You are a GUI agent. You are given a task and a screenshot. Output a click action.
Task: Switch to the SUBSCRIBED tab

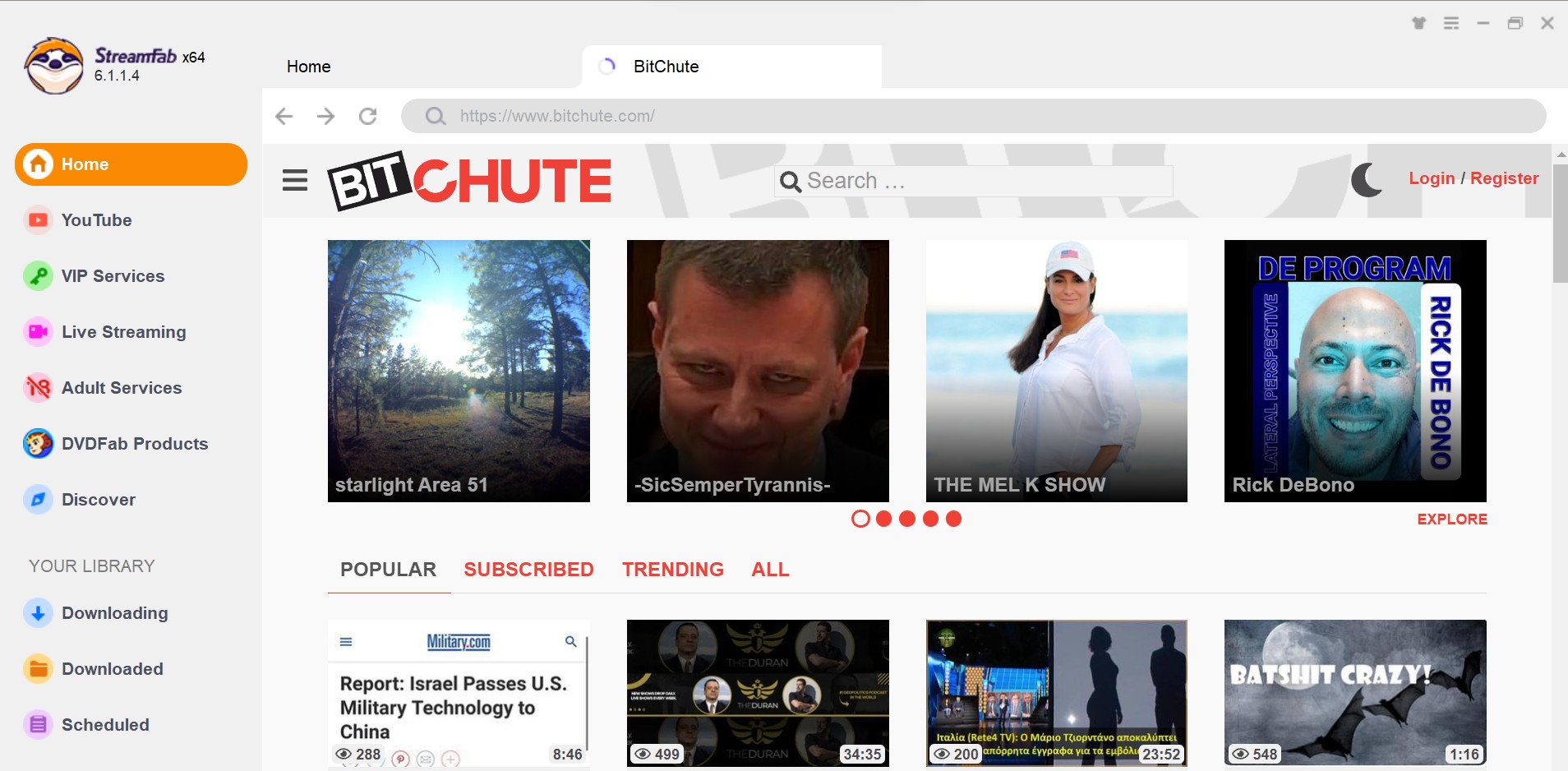coord(528,570)
